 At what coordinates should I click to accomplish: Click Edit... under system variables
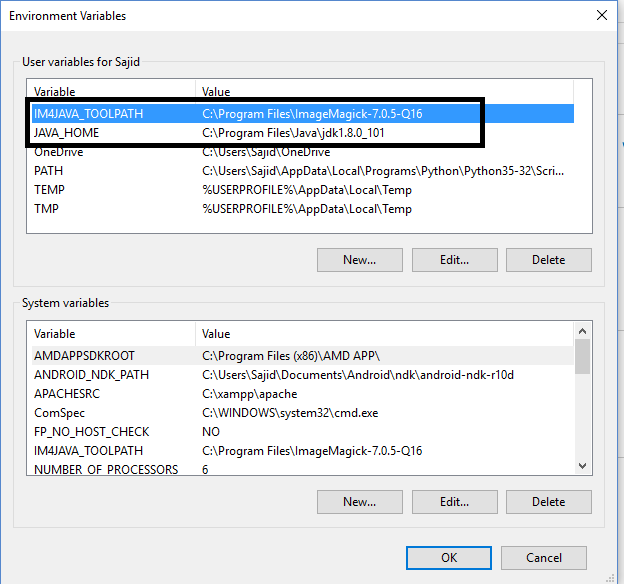[x=454, y=502]
